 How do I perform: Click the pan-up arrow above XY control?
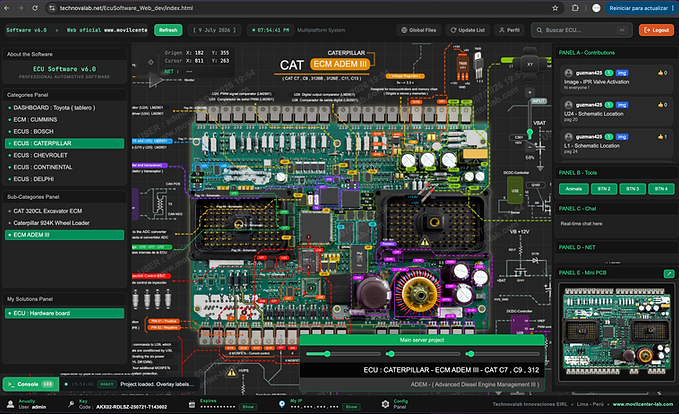[530, 51]
